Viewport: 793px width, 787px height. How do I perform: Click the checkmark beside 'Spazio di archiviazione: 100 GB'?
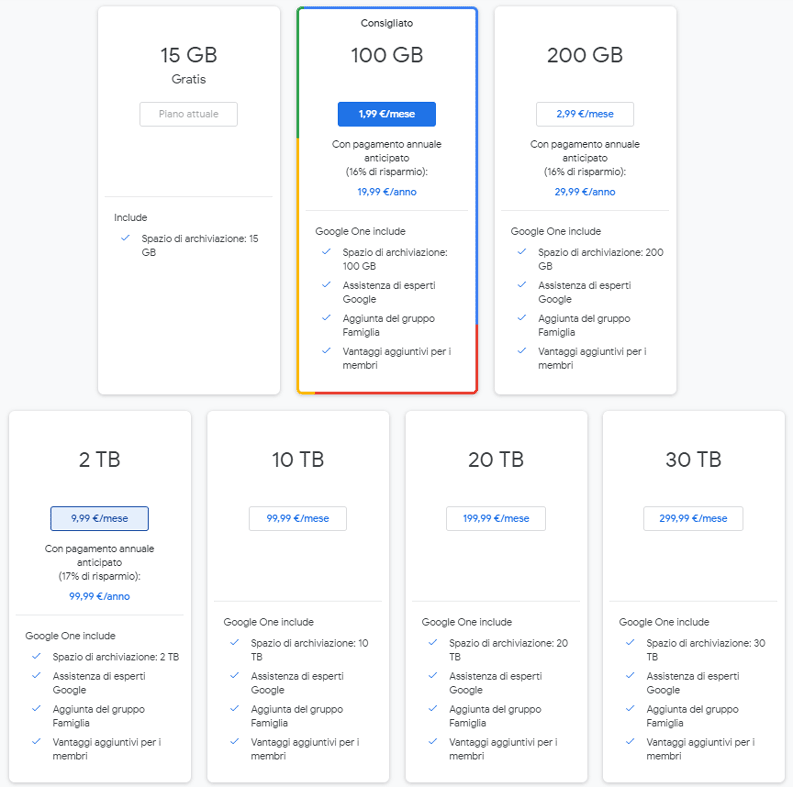click(x=326, y=251)
